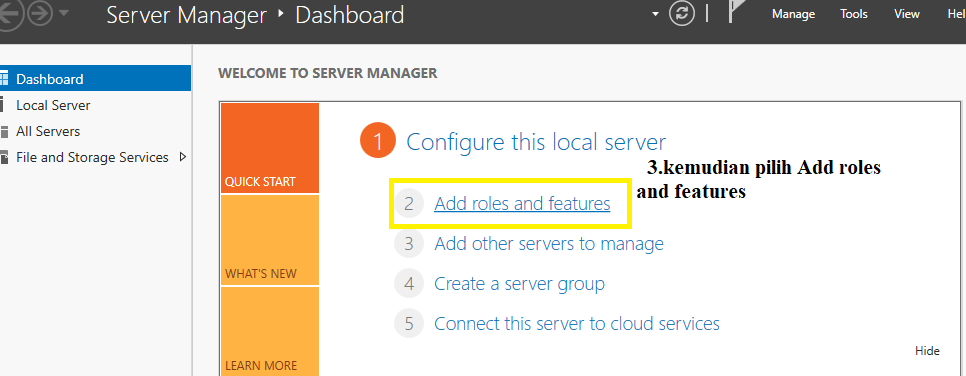This screenshot has height=376, width=966.
Task: Open the Notifications flag icon
Action: (x=739, y=12)
